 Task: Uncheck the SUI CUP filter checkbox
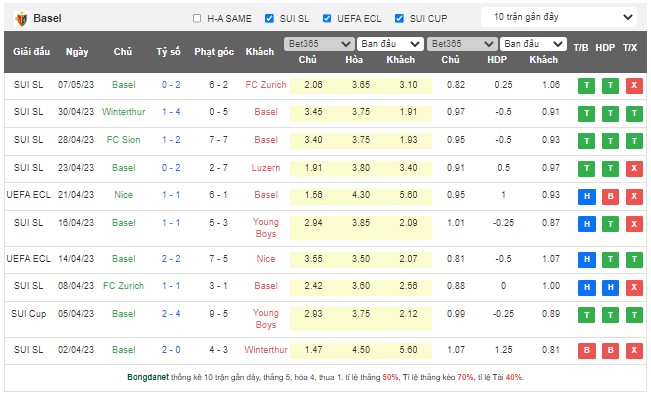pyautogui.click(x=399, y=18)
